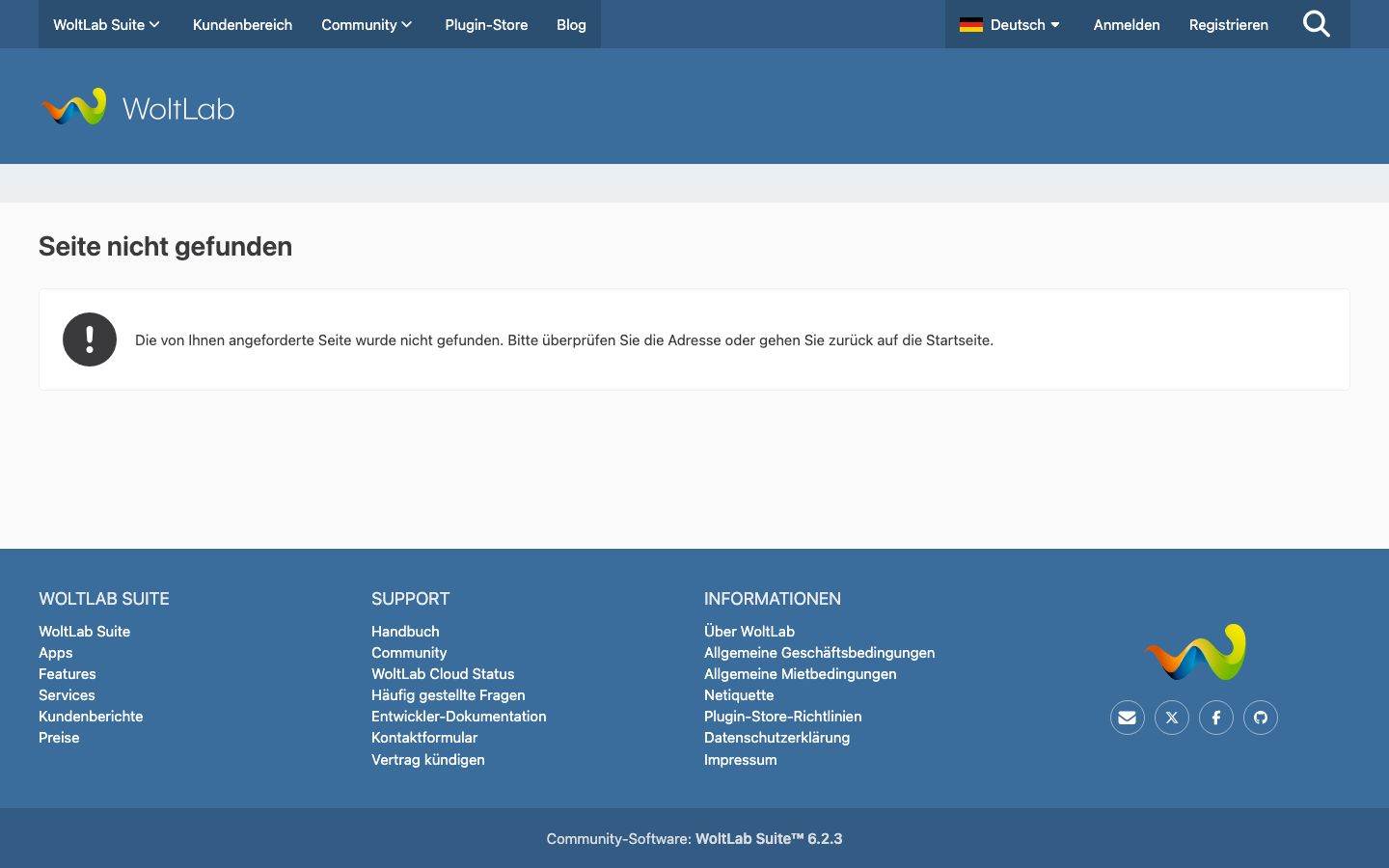
Task: Open the Services footer link
Action: (67, 695)
